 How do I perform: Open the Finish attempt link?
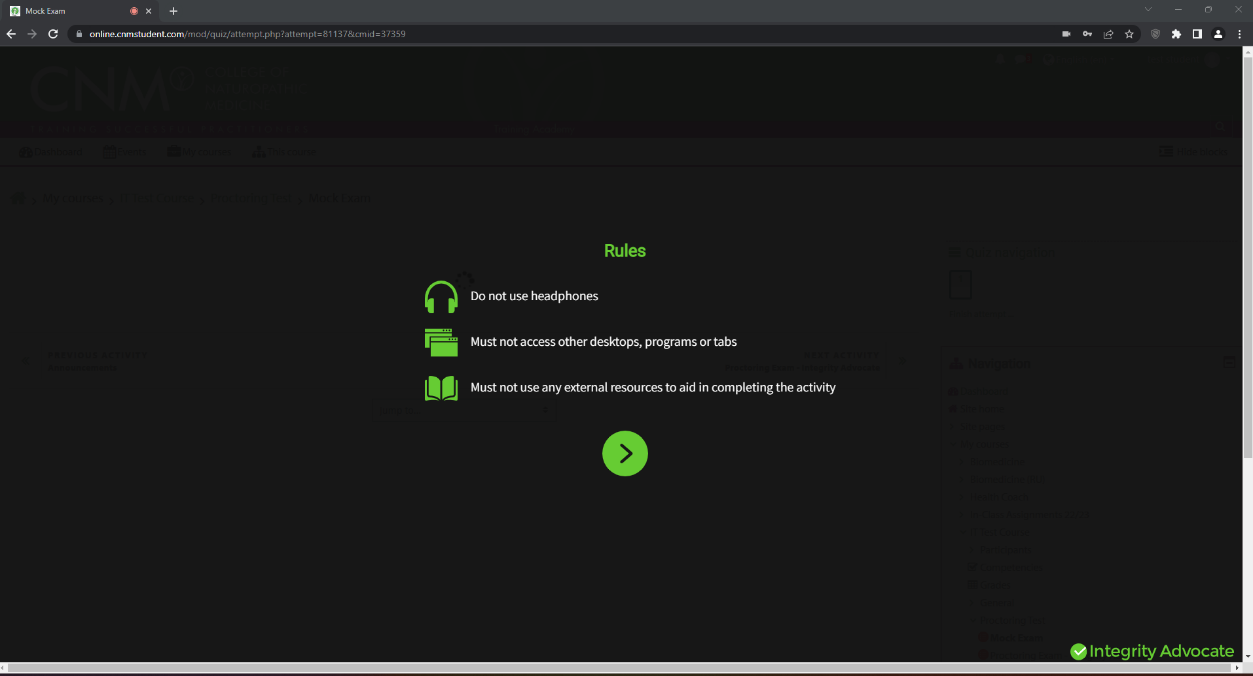[x=980, y=313]
